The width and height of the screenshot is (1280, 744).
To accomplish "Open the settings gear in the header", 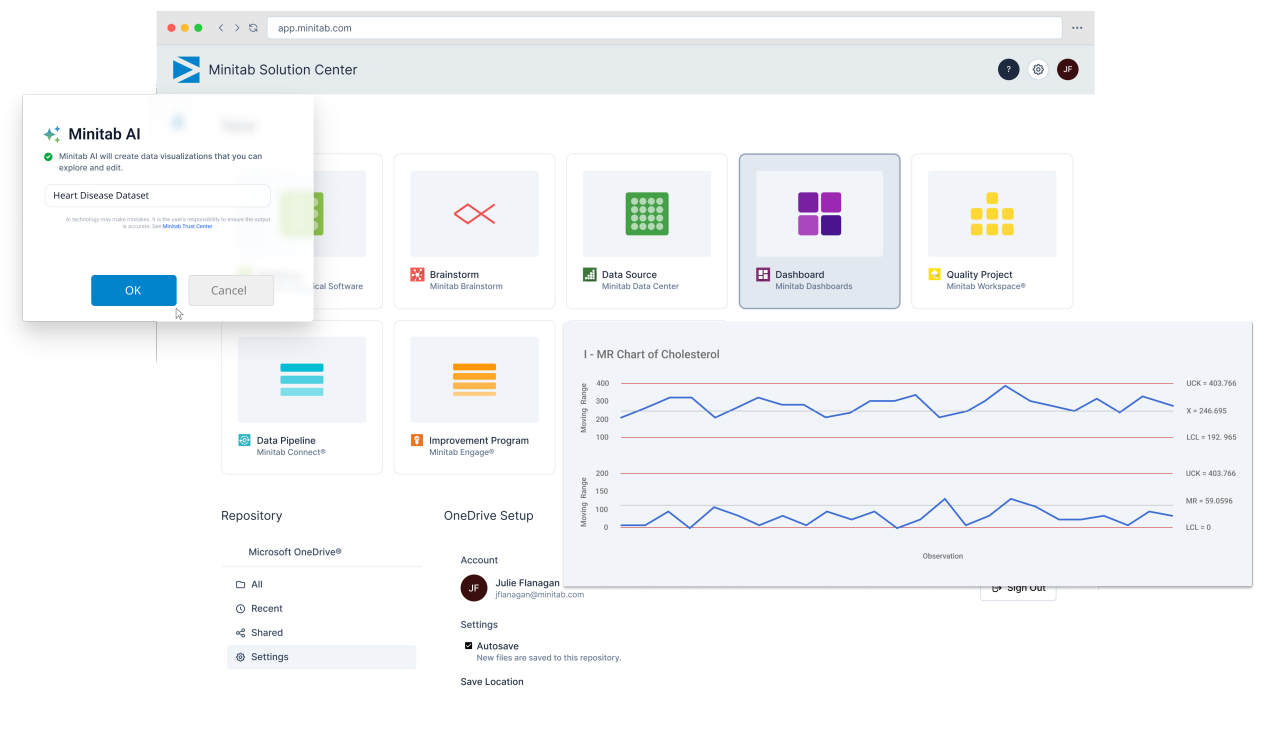I will tap(1038, 69).
